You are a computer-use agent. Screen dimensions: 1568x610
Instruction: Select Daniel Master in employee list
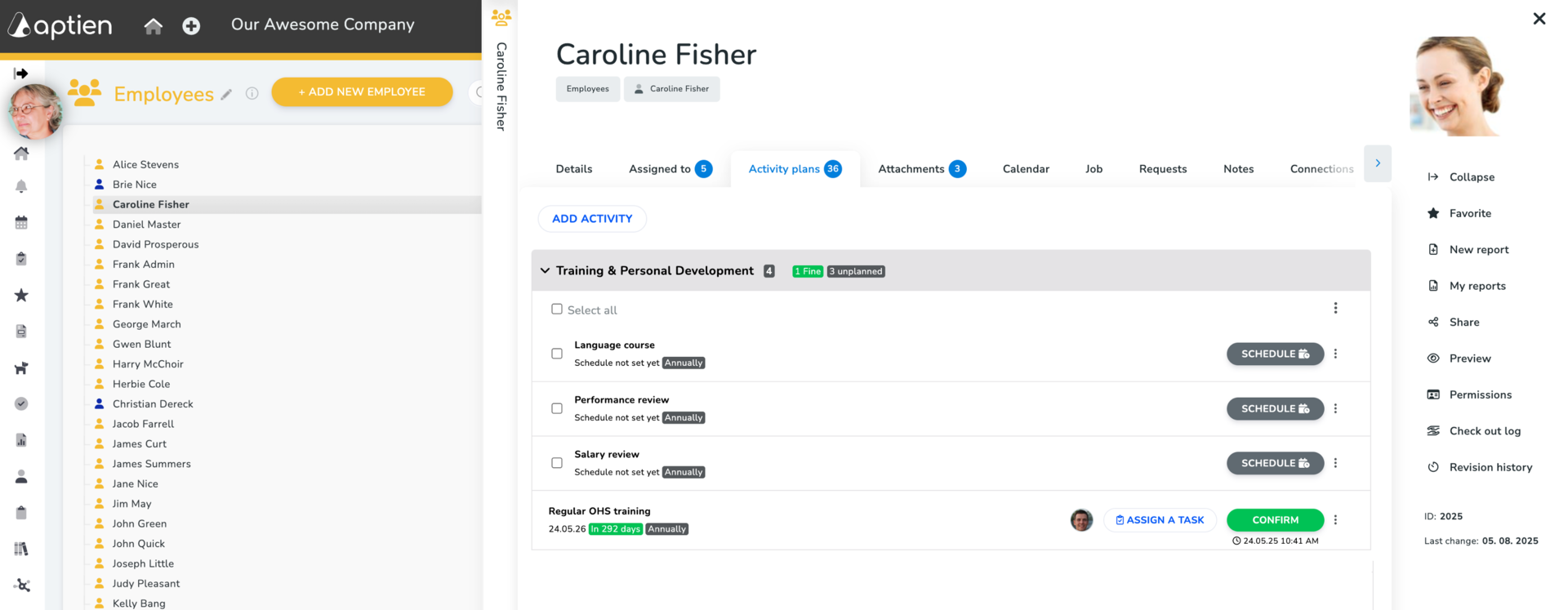tap(147, 225)
